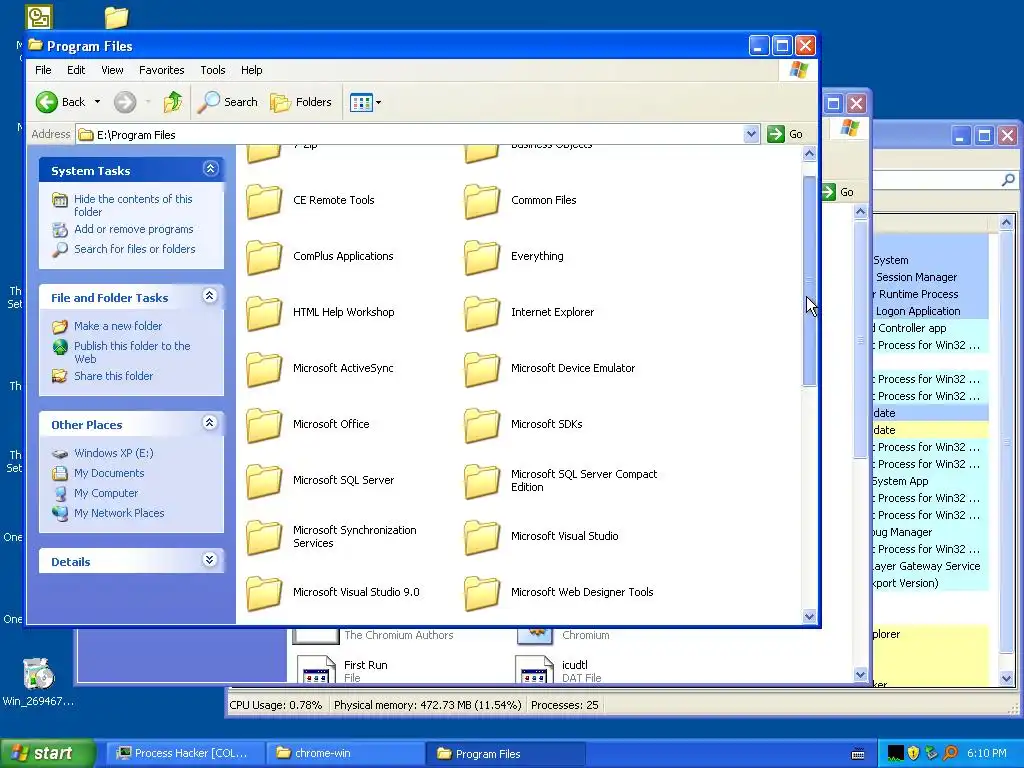1024x768 pixels.
Task: Open Windows XP (E:) in Other Places
Action: click(x=113, y=453)
